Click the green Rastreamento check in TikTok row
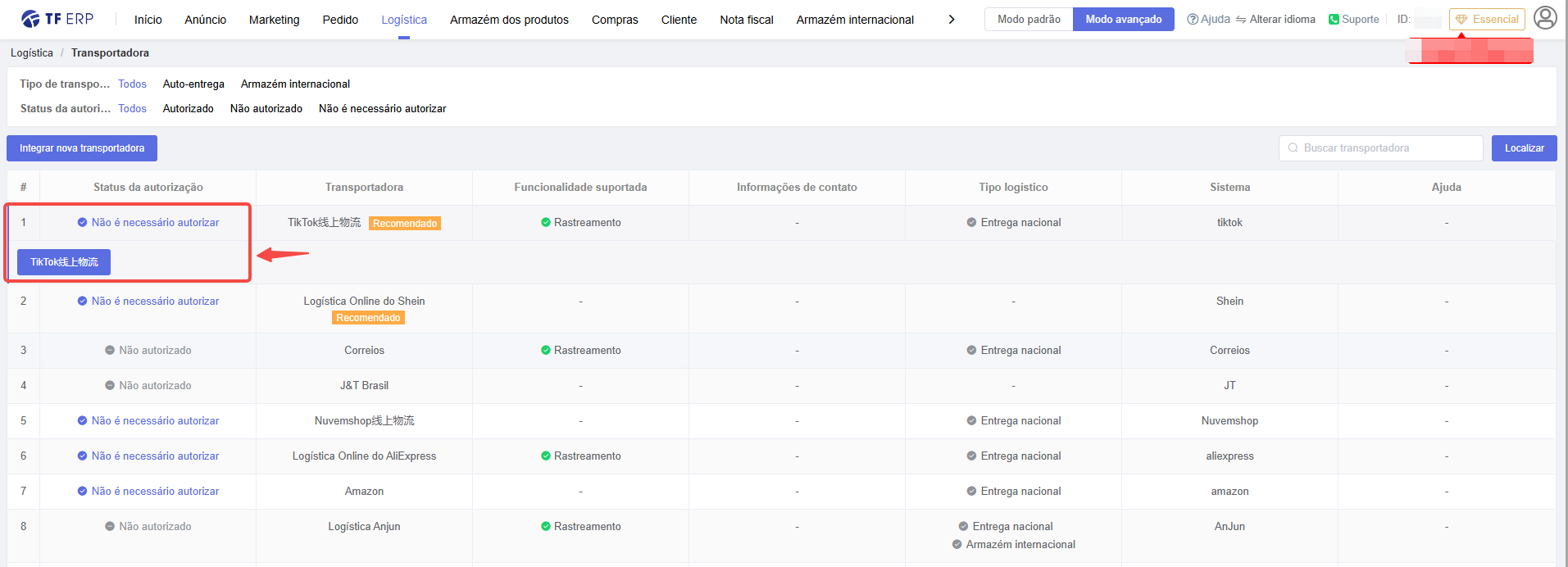This screenshot has height=567, width=1568. pos(545,223)
